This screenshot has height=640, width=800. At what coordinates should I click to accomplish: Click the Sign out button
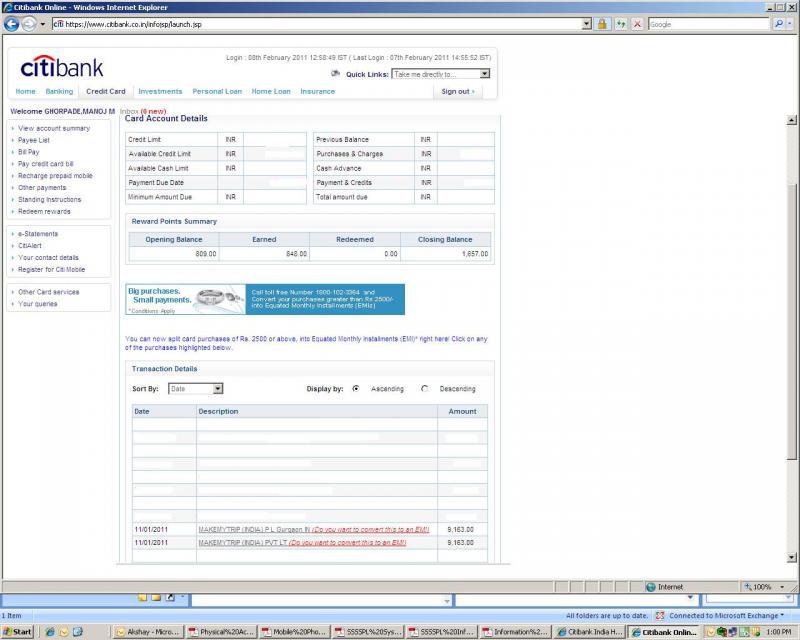pos(458,91)
